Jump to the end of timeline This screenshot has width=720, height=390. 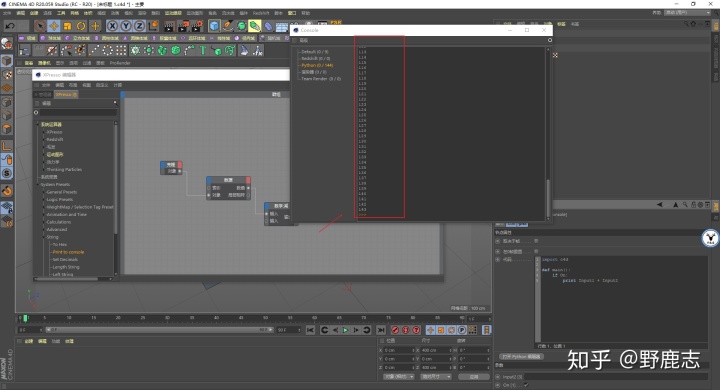click(381, 330)
